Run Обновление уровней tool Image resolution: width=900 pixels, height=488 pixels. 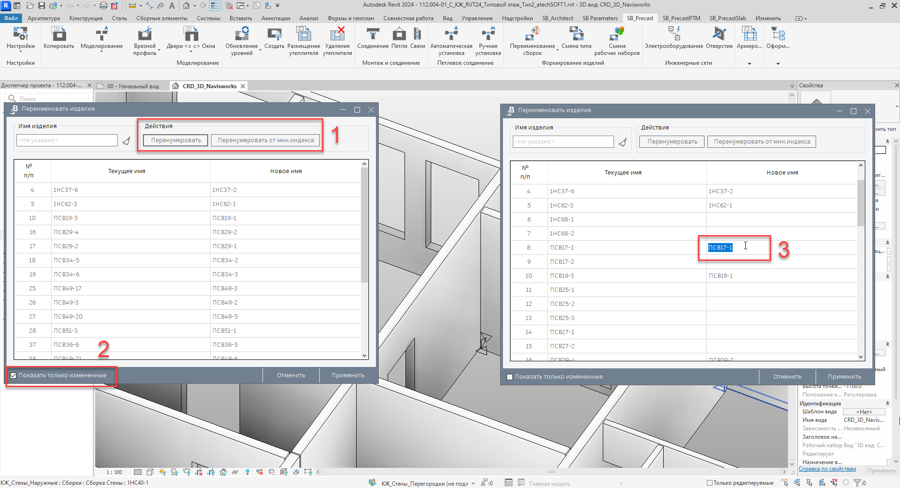[x=242, y=41]
